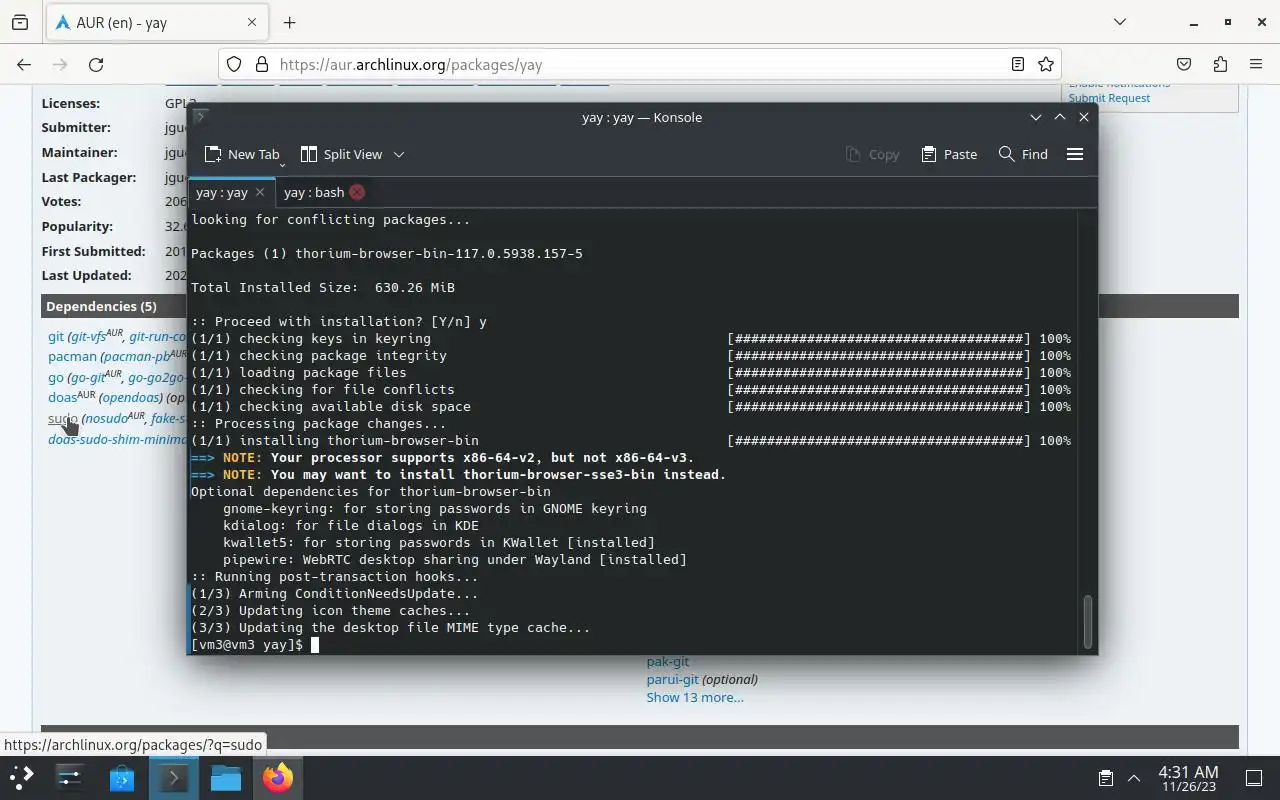Click the 'First Submitted:' label

[x=93, y=251]
